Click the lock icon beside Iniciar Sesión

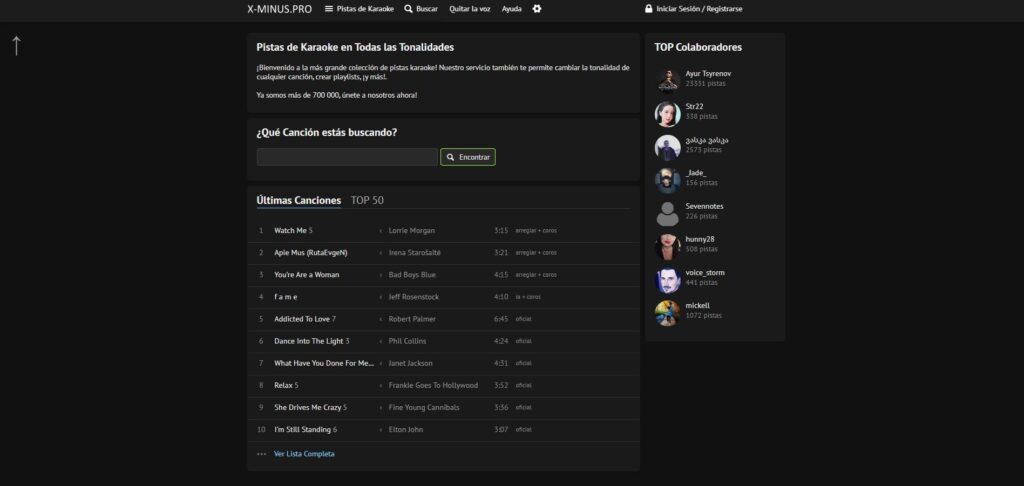click(648, 9)
